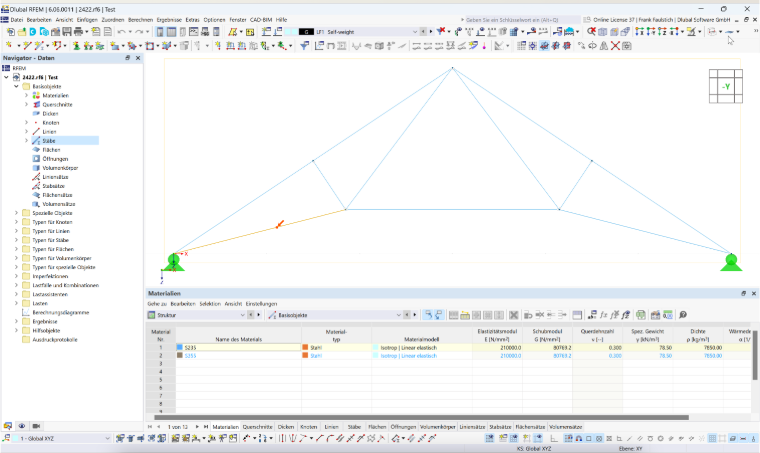Click the Undo arrow icon
This screenshot has height=453, width=760.
[x=121, y=31]
